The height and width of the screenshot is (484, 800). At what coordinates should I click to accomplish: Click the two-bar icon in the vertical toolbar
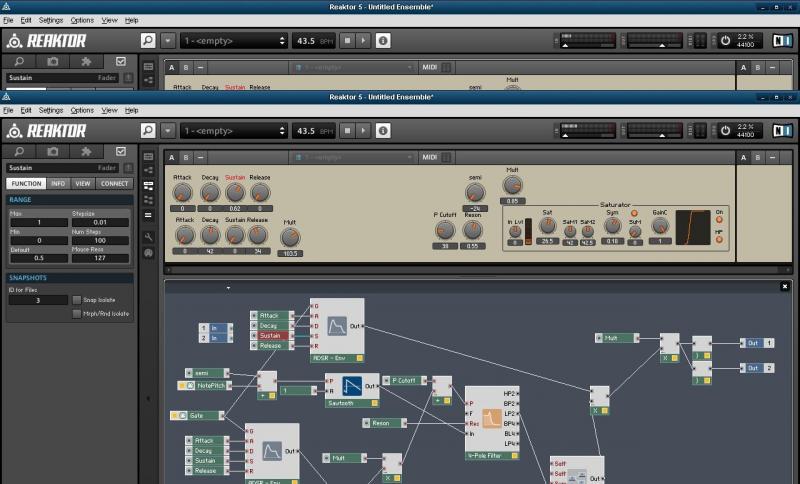point(148,215)
